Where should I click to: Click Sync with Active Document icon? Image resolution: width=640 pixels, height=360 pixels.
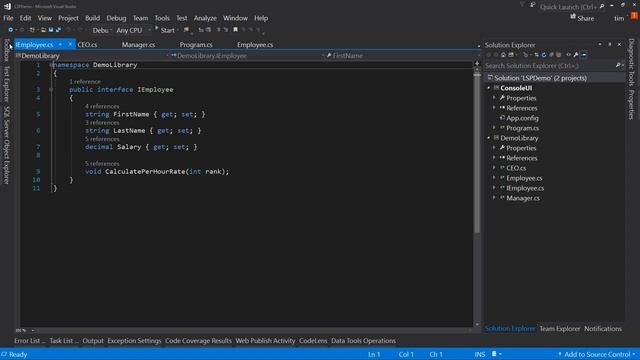(537, 55)
